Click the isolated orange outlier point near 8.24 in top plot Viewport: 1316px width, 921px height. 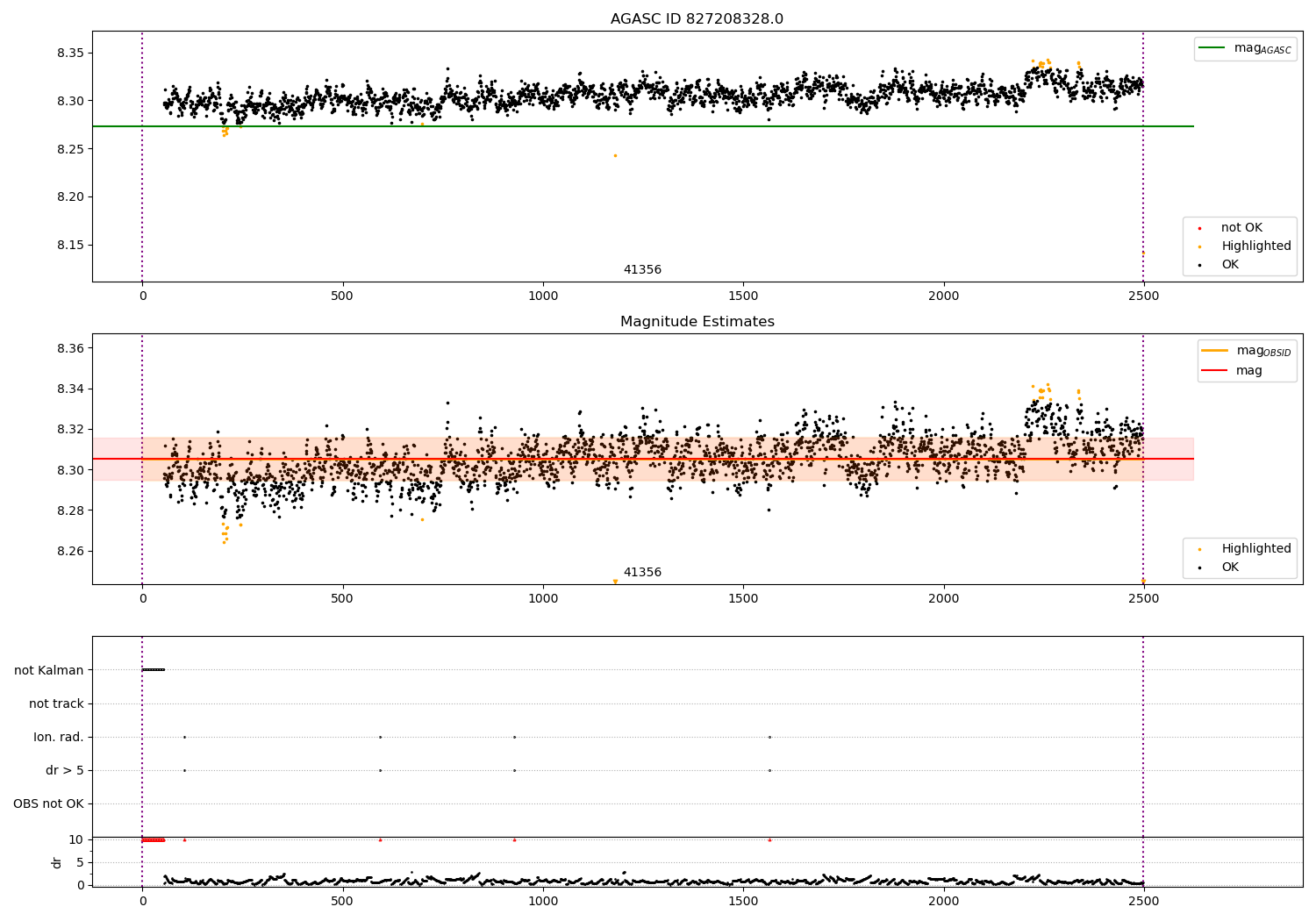click(x=615, y=155)
